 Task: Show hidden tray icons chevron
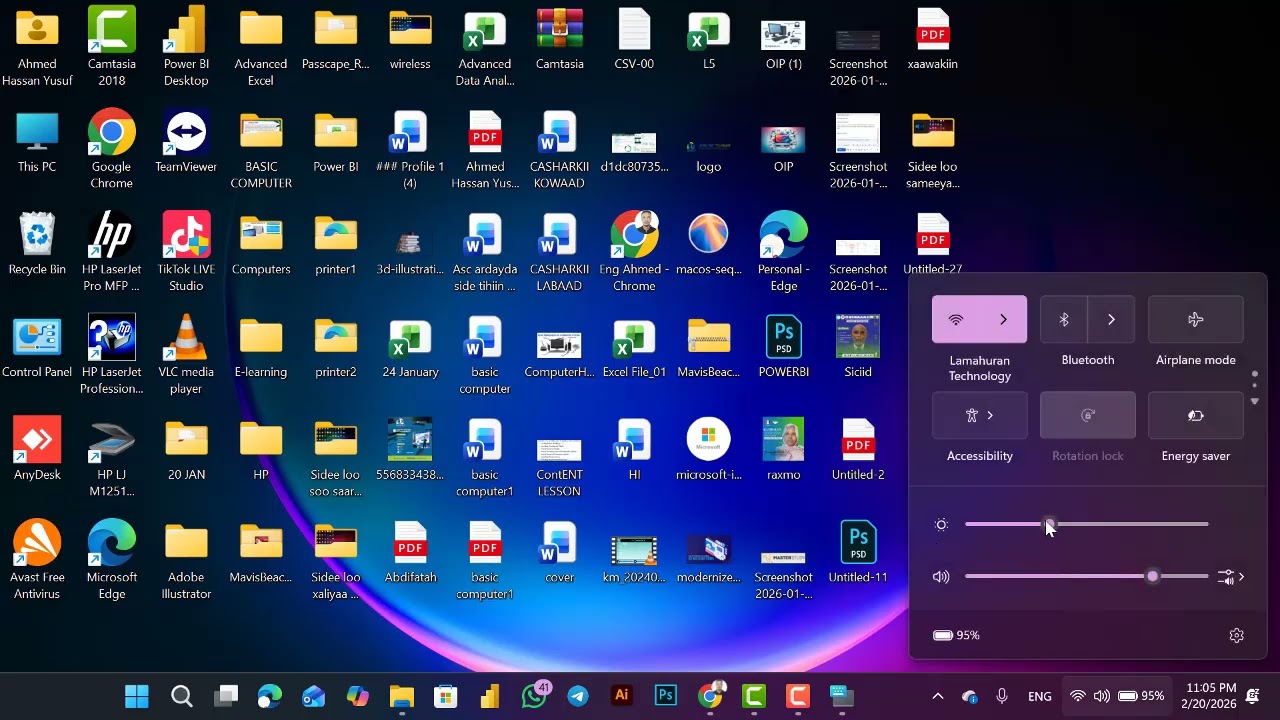point(937,696)
